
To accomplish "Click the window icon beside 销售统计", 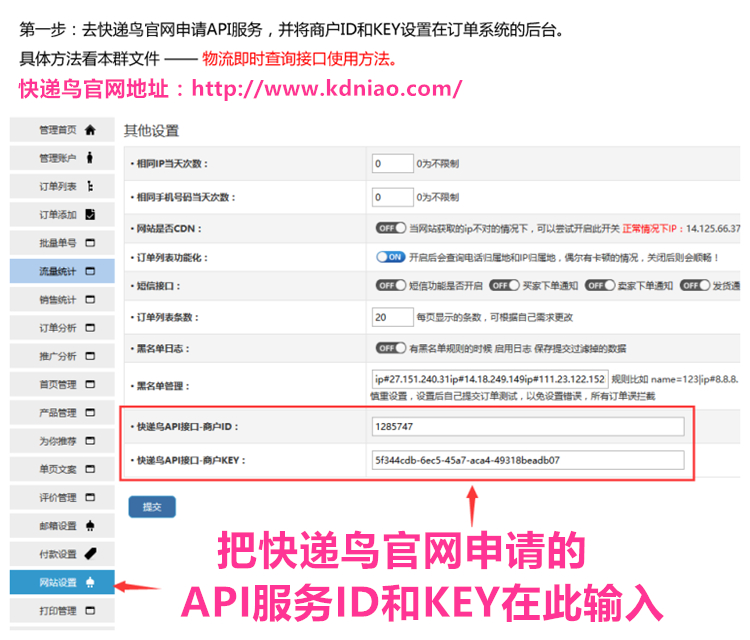I will [x=90, y=299].
